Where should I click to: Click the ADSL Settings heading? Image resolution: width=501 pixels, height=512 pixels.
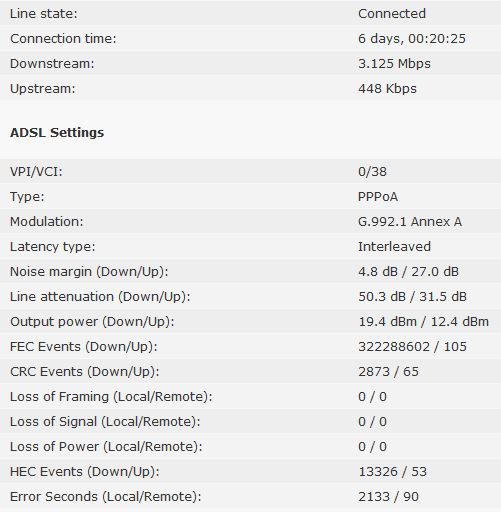(x=57, y=132)
